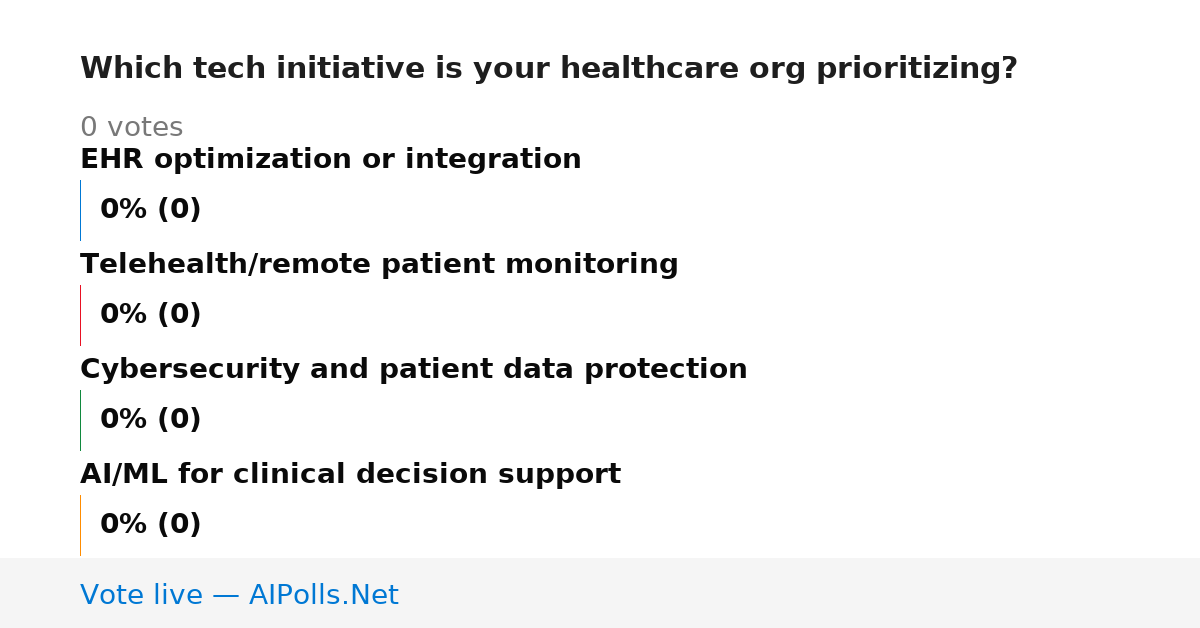Click the 0% (0) under Telehealth

click(x=150, y=315)
